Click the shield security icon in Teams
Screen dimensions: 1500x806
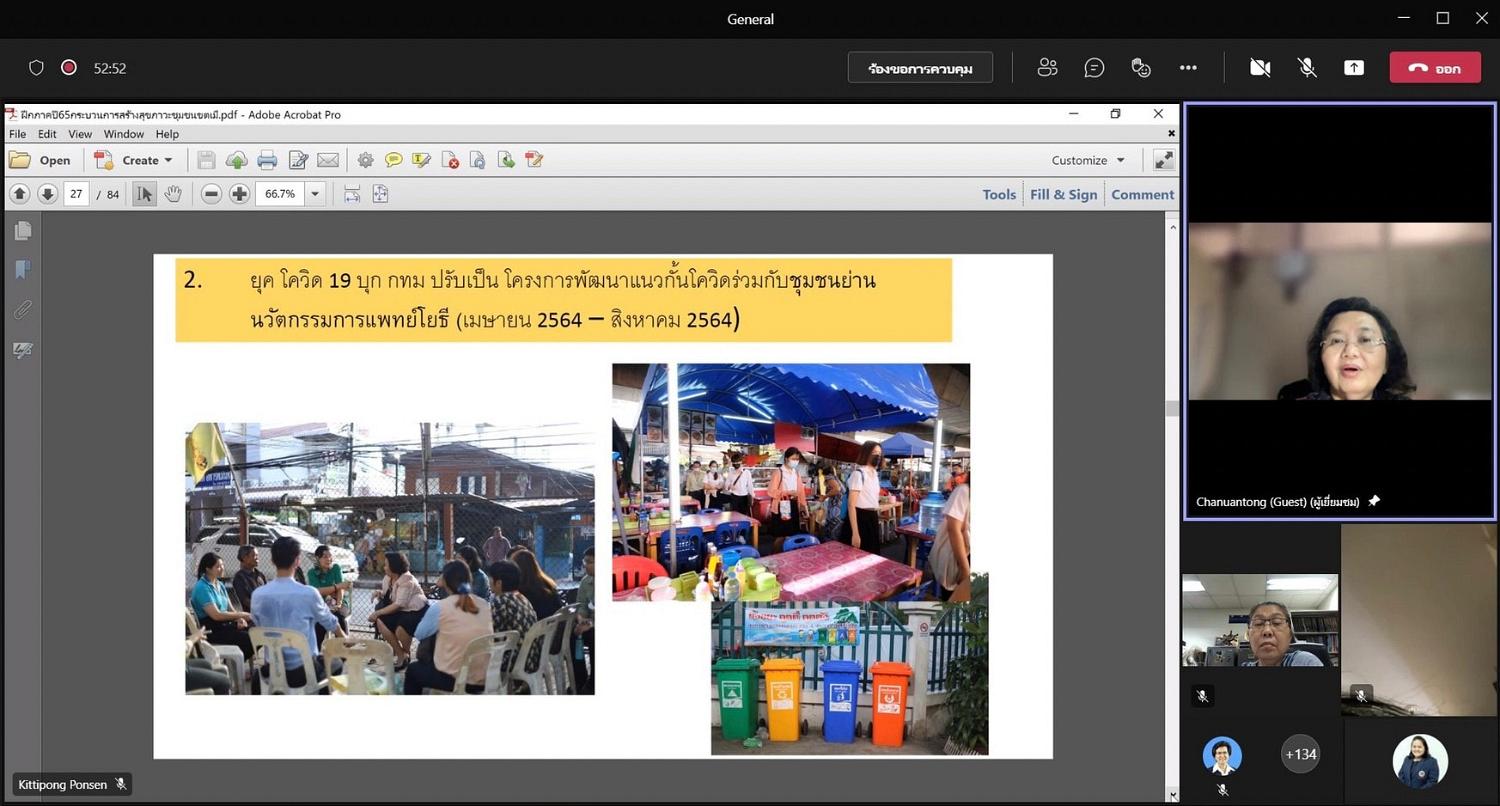tap(36, 68)
